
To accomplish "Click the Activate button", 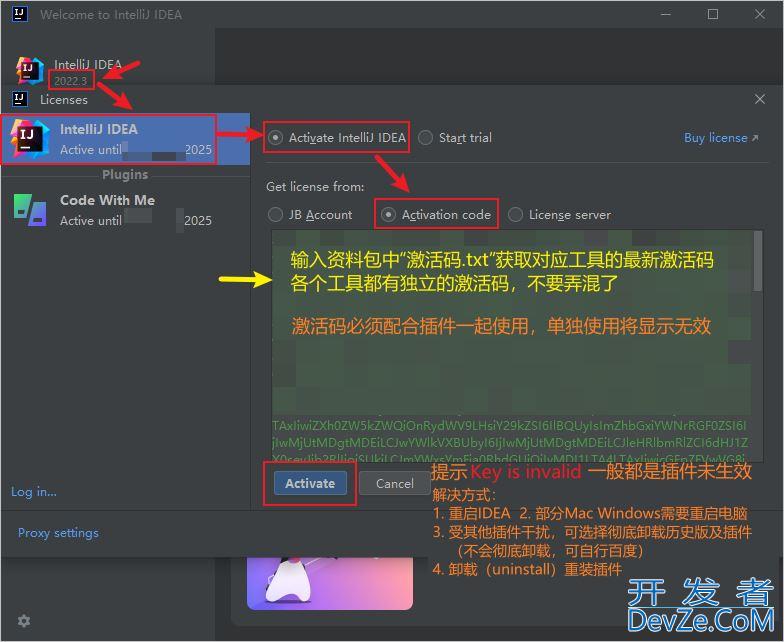I will coord(310,483).
